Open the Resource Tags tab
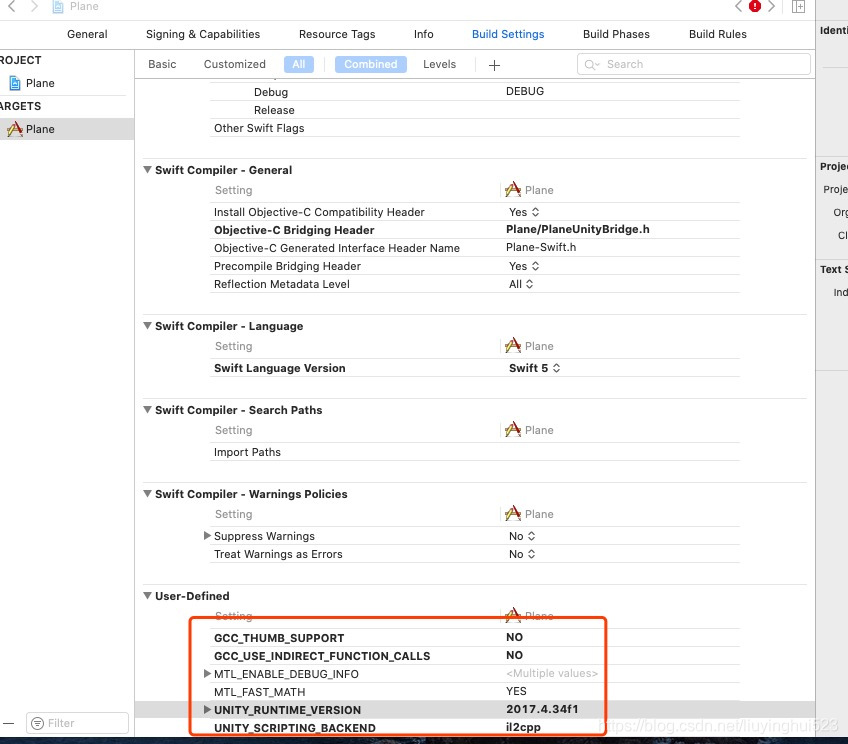848x744 pixels. 337,34
